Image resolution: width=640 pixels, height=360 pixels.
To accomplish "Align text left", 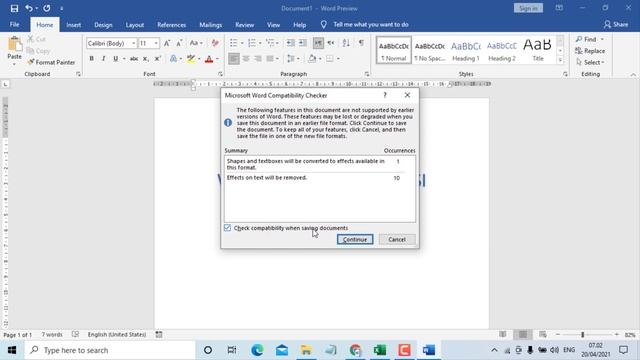I will [234, 59].
